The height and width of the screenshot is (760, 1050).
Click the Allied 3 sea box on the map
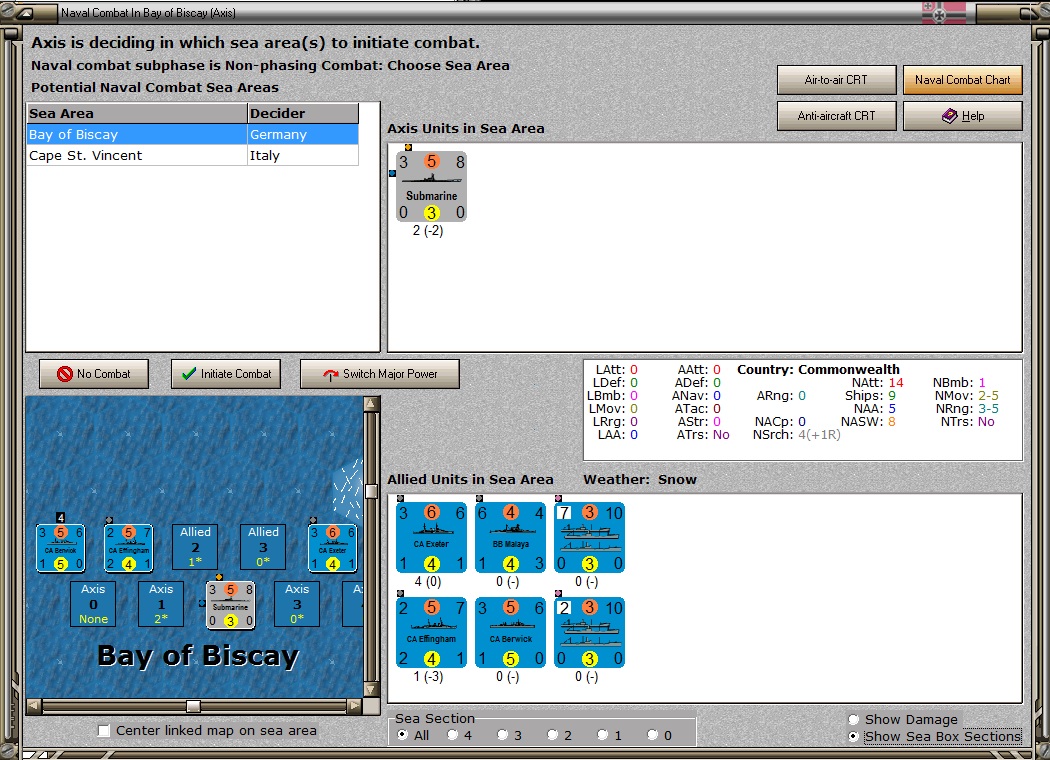pyautogui.click(x=263, y=547)
